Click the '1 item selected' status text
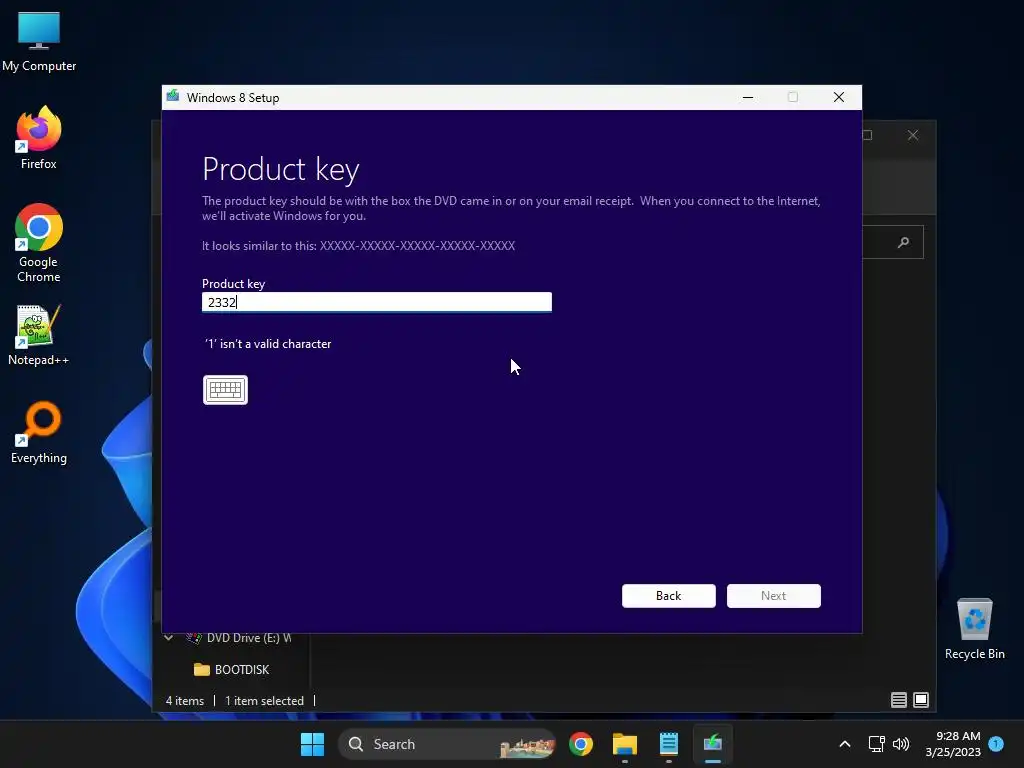This screenshot has width=1024, height=768. 264,701
